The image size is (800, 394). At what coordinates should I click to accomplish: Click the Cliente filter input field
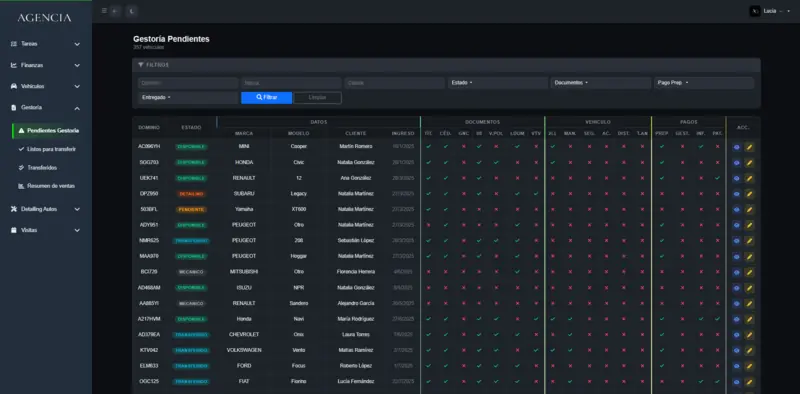coord(394,83)
